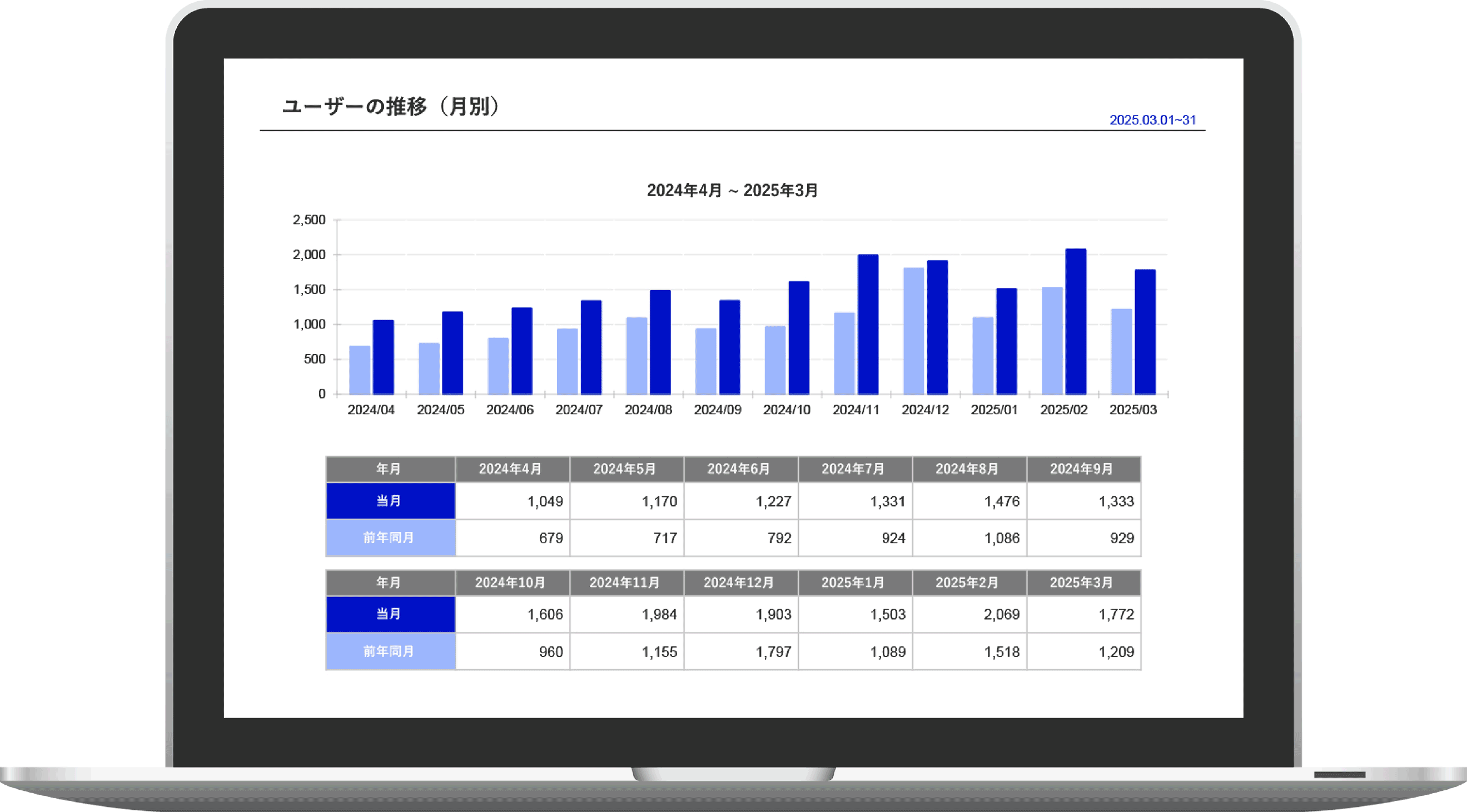Click the dark blue bar for 2024/08

point(660,342)
